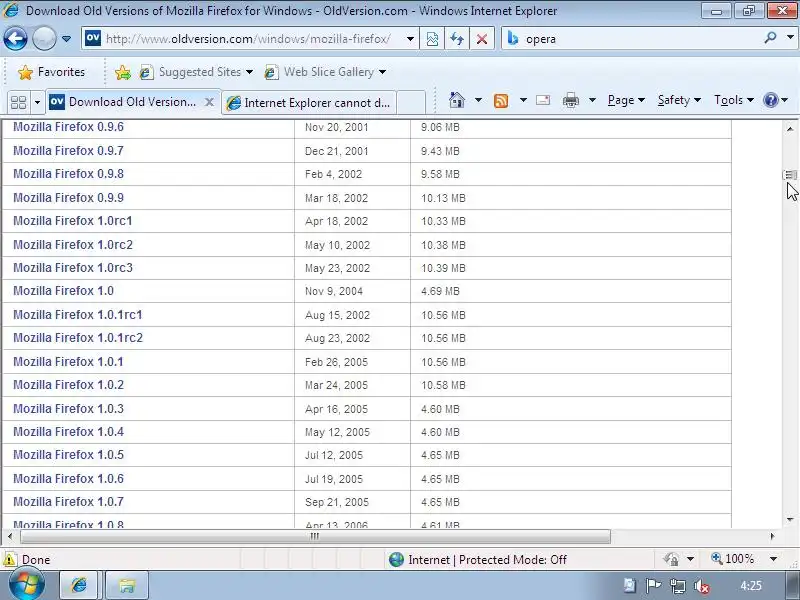Click the Print icon
Viewport: 800px width, 600px height.
(x=570, y=101)
